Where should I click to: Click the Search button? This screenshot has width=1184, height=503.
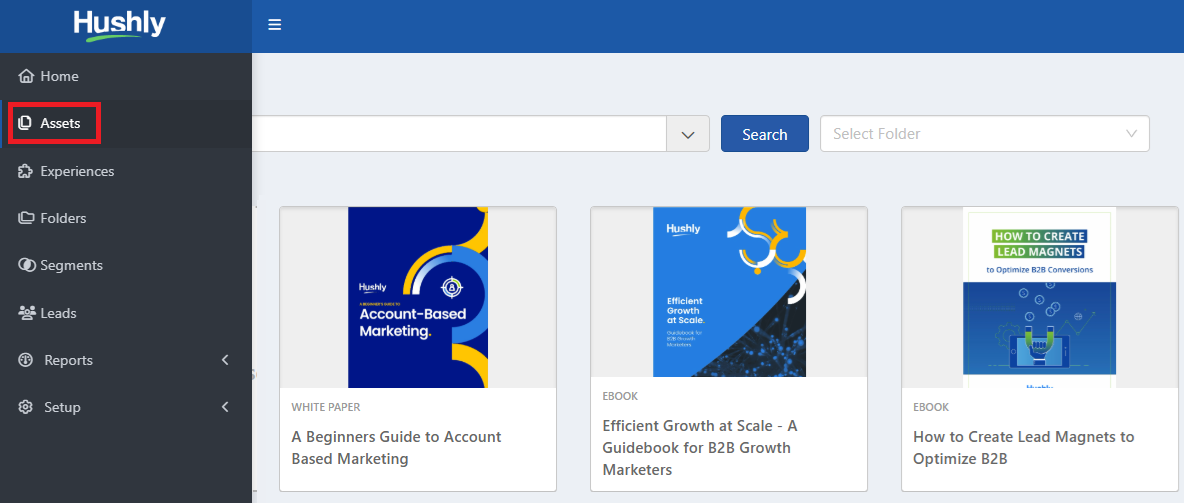pyautogui.click(x=765, y=134)
